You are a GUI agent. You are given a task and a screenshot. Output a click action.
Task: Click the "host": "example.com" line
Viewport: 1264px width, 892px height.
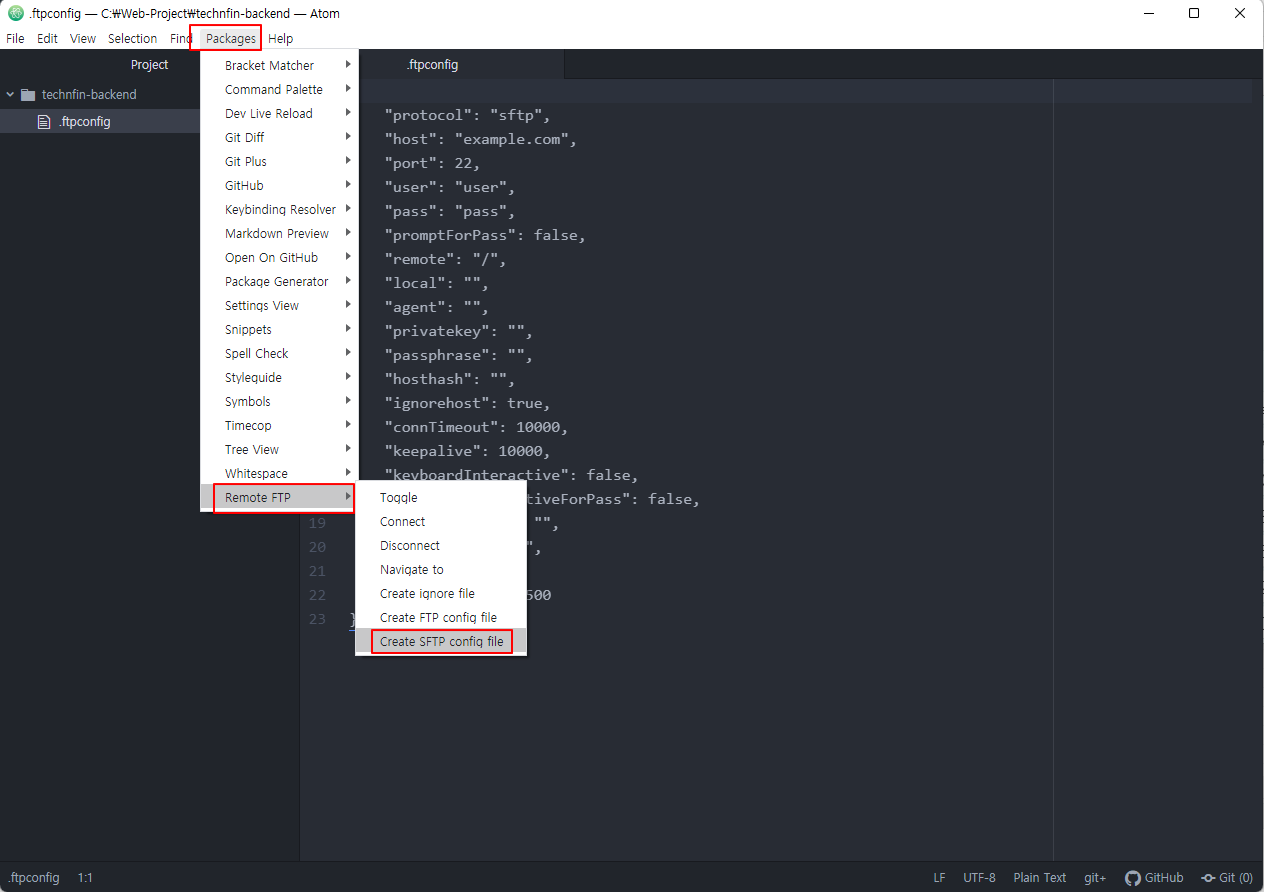point(481,139)
